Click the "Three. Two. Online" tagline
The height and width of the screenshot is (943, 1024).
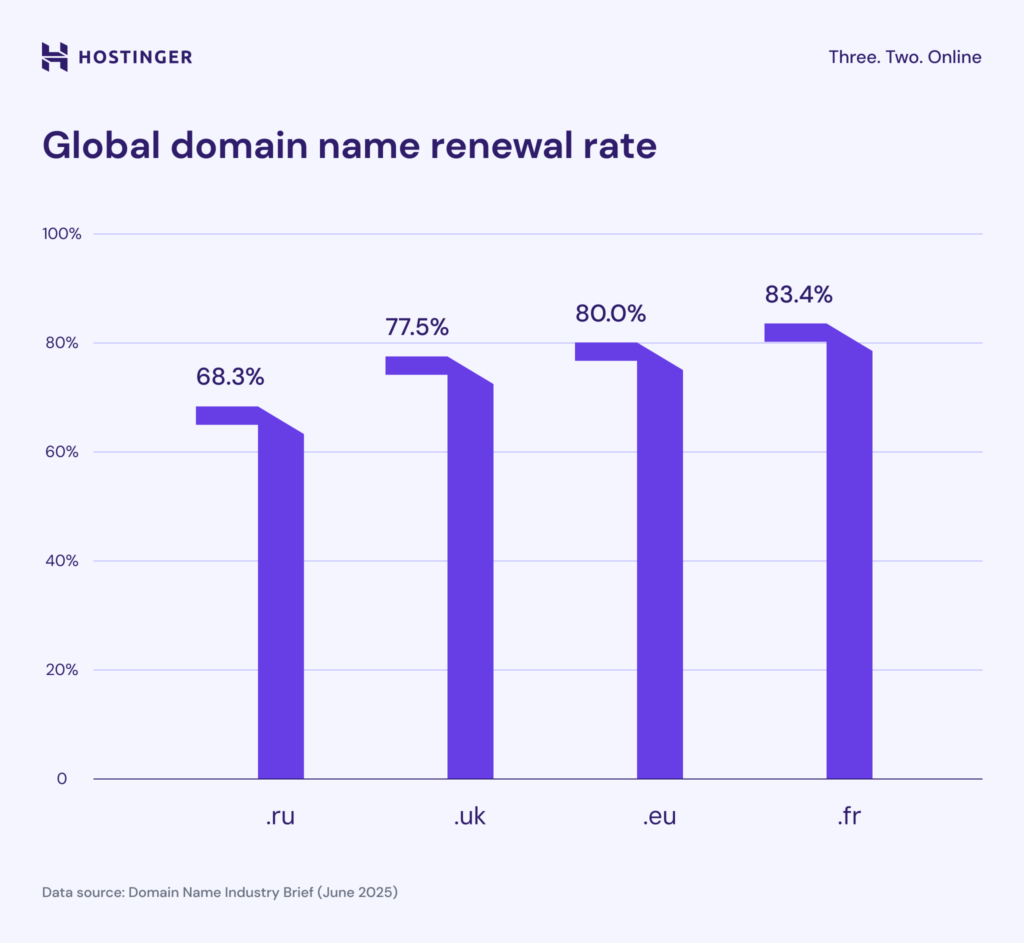pos(904,57)
